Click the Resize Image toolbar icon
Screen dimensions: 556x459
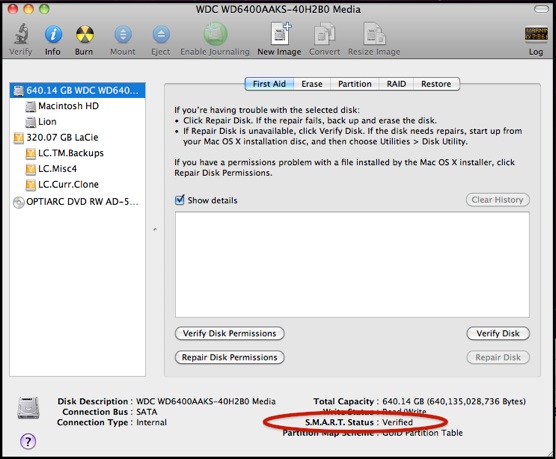point(374,34)
